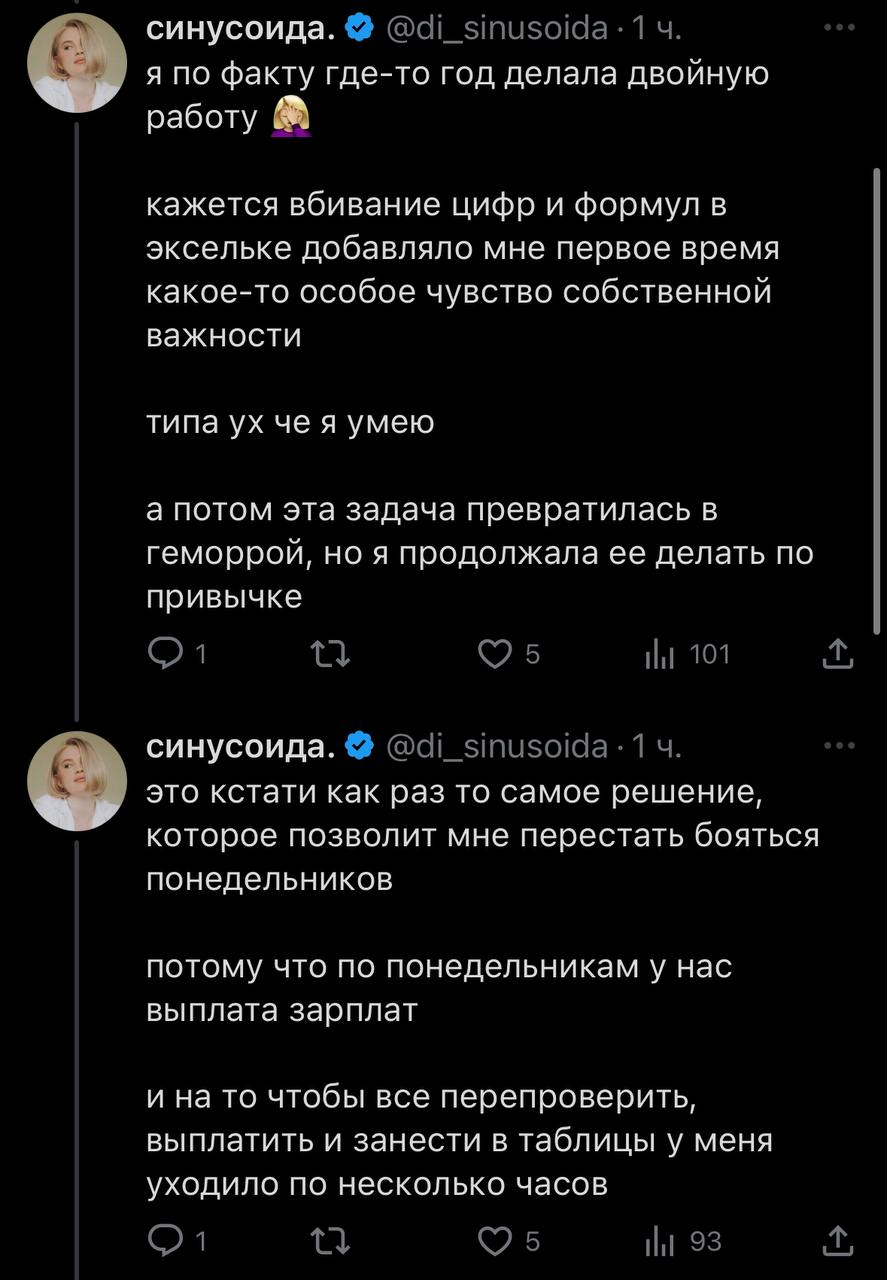The height and width of the screenshot is (1280, 887).
Task: Share the first tweet
Action: tap(837, 655)
